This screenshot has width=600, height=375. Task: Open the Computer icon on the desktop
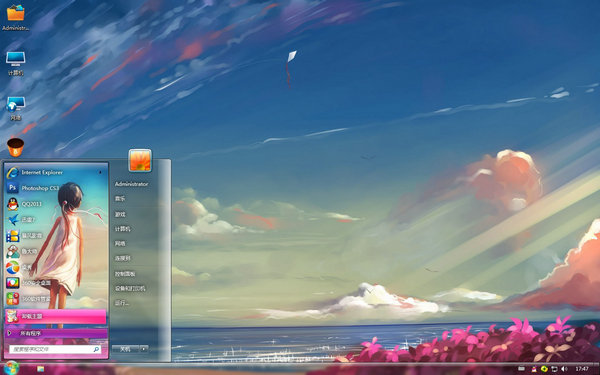[16, 63]
